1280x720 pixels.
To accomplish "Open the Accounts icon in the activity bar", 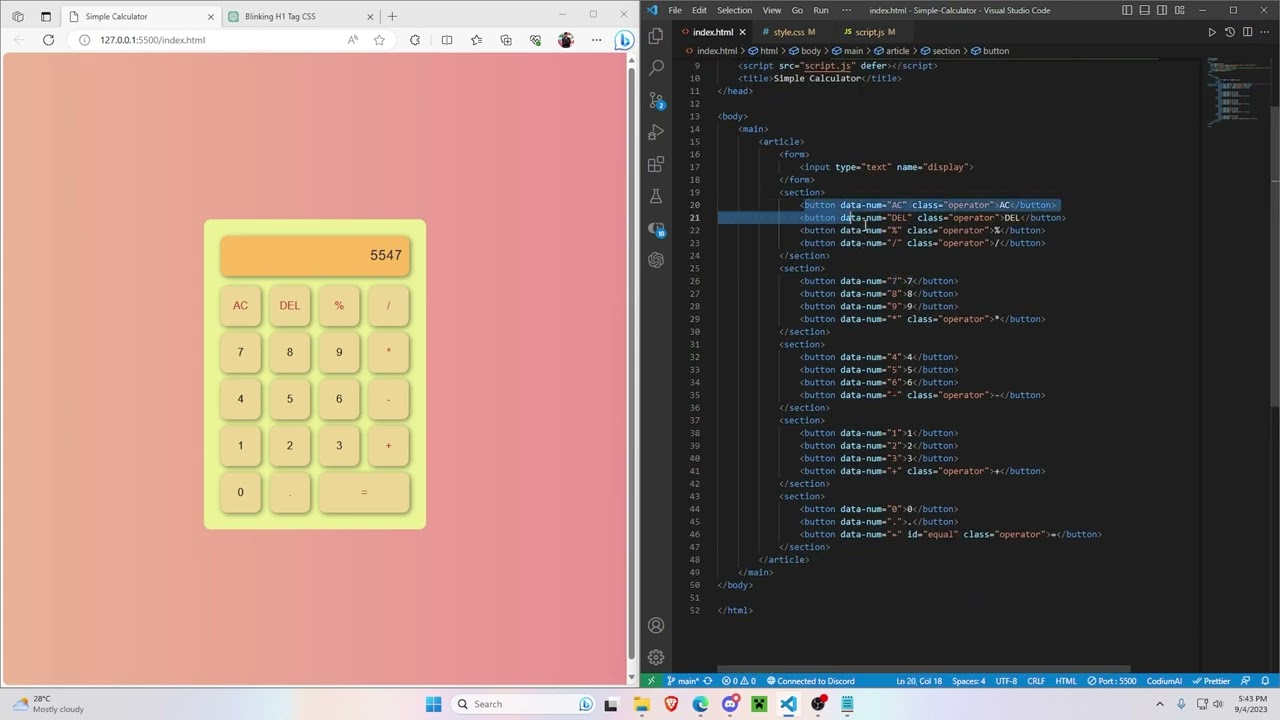I will 656,626.
